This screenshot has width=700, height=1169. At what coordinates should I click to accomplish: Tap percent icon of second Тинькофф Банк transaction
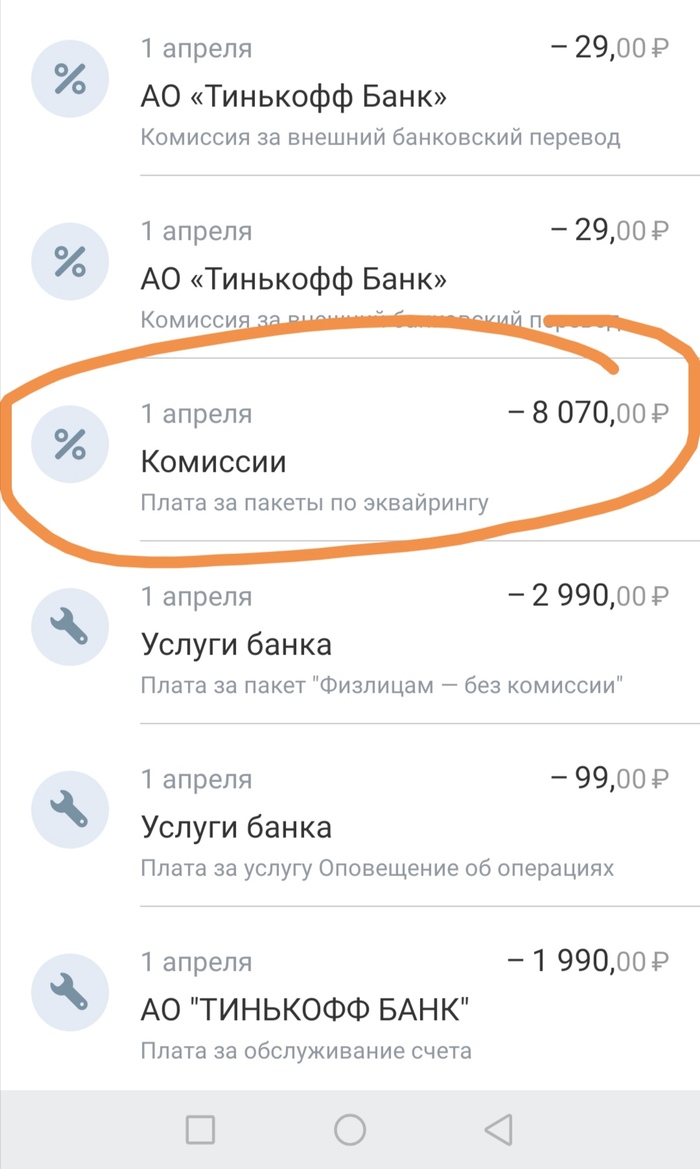pos(69,264)
